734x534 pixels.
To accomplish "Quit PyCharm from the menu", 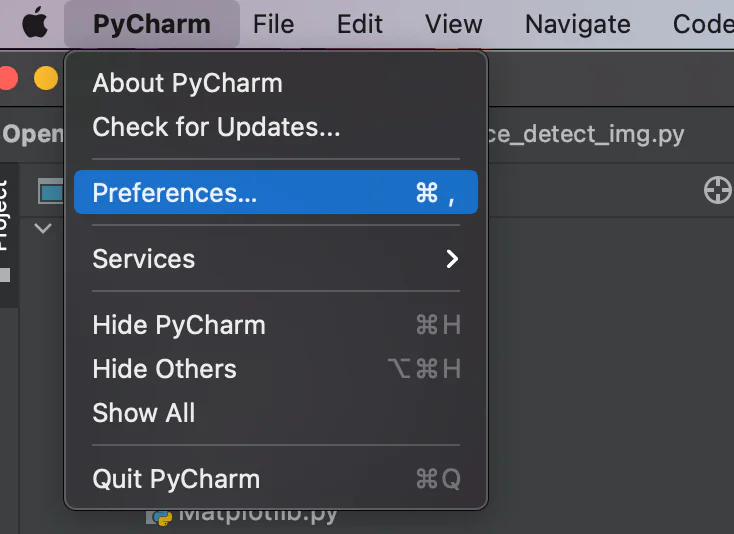I will (x=176, y=479).
